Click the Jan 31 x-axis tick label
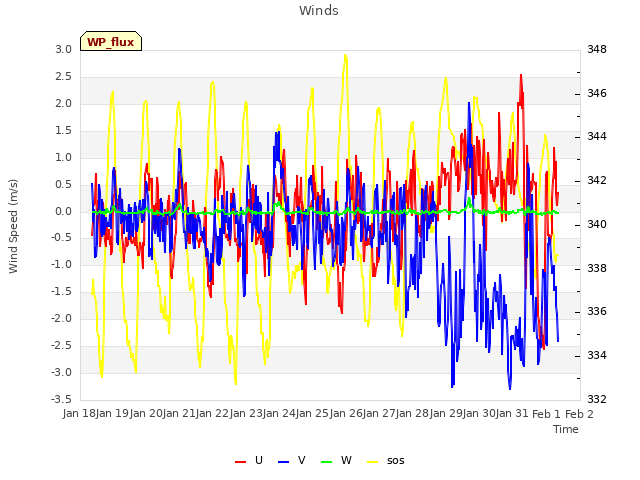640x480 pixels. (x=512, y=414)
